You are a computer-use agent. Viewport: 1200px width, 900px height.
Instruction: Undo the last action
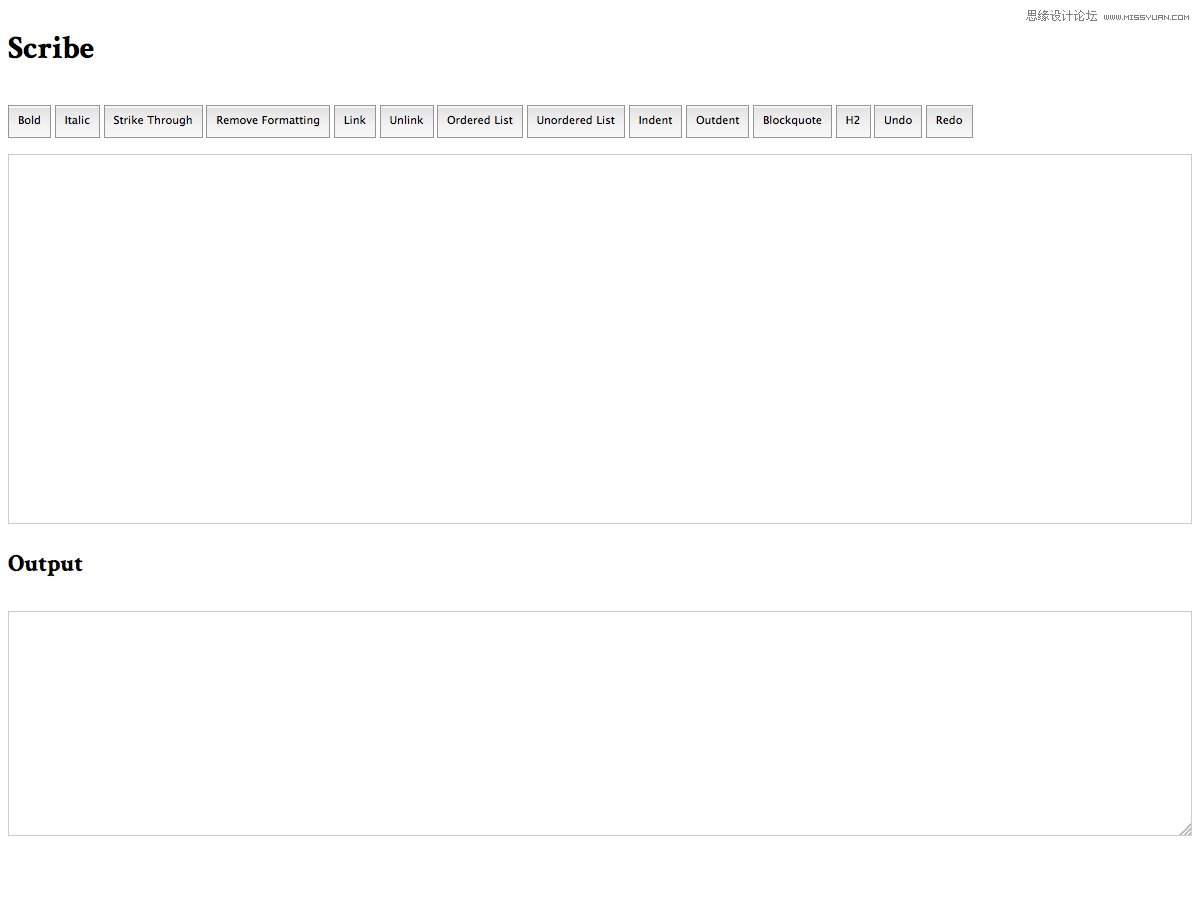coord(898,121)
